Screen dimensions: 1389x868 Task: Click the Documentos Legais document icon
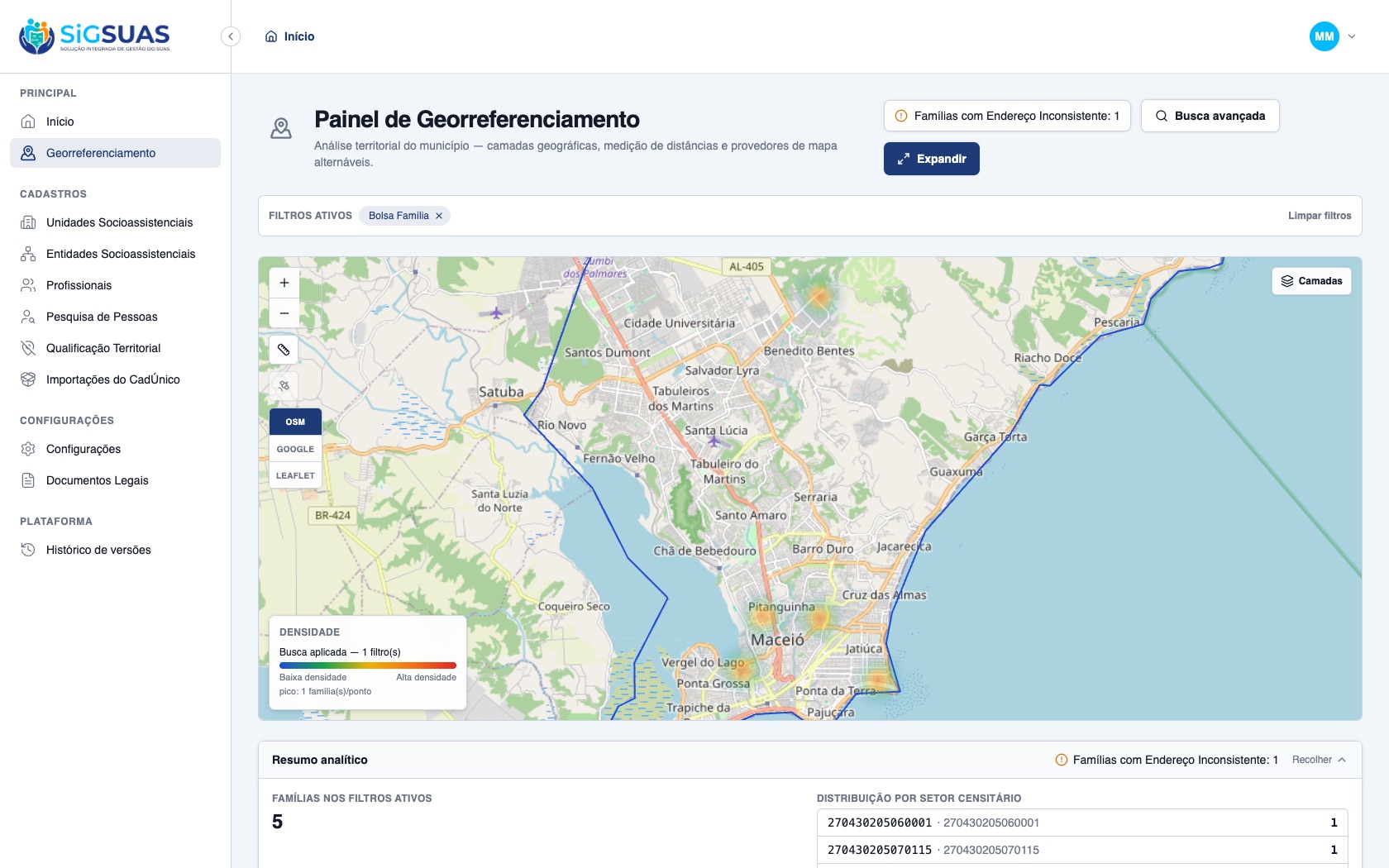28,480
